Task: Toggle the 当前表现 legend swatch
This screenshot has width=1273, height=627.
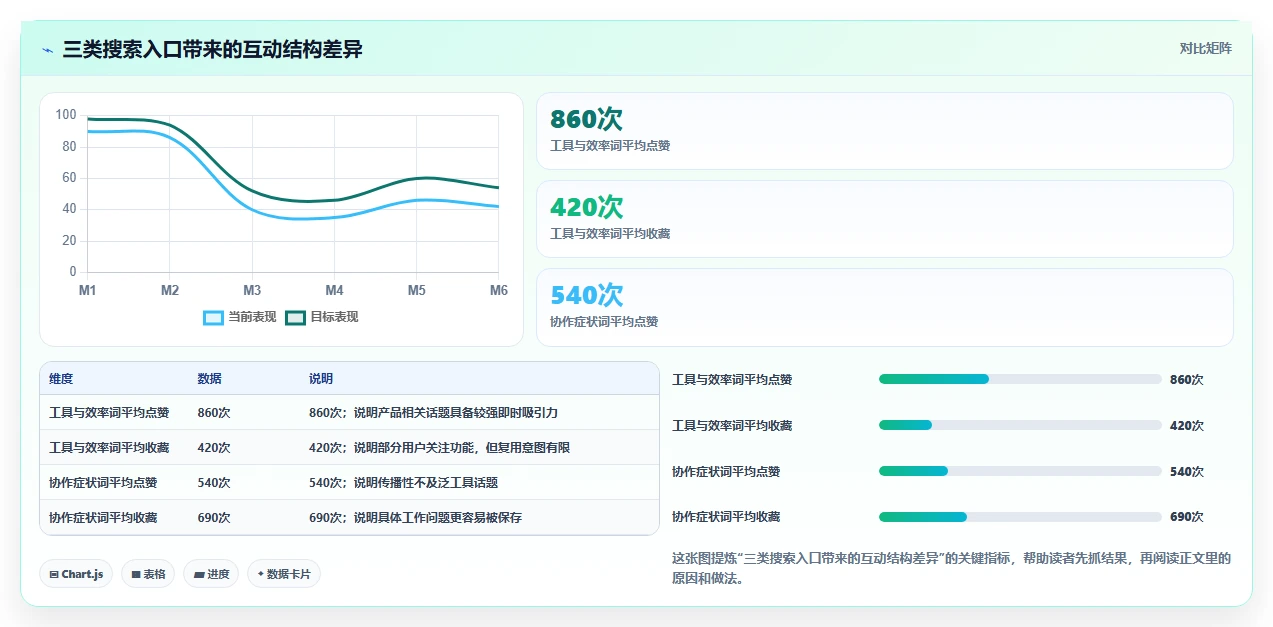Action: pos(213,317)
